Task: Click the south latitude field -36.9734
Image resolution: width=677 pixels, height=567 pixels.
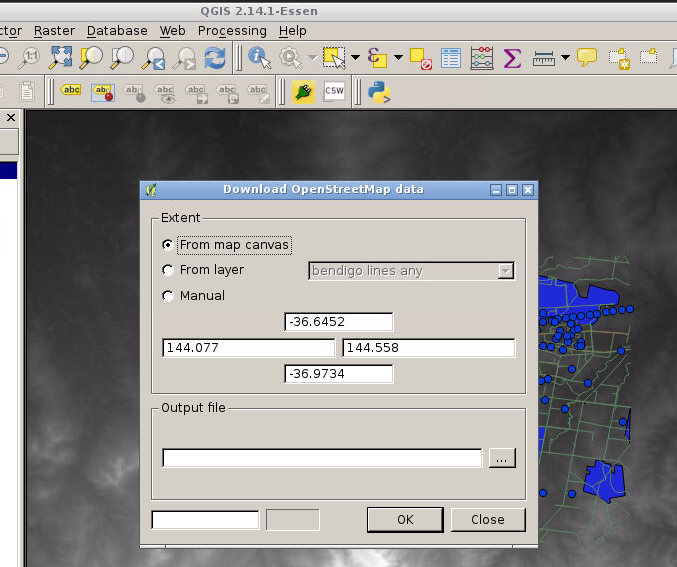Action: point(338,374)
